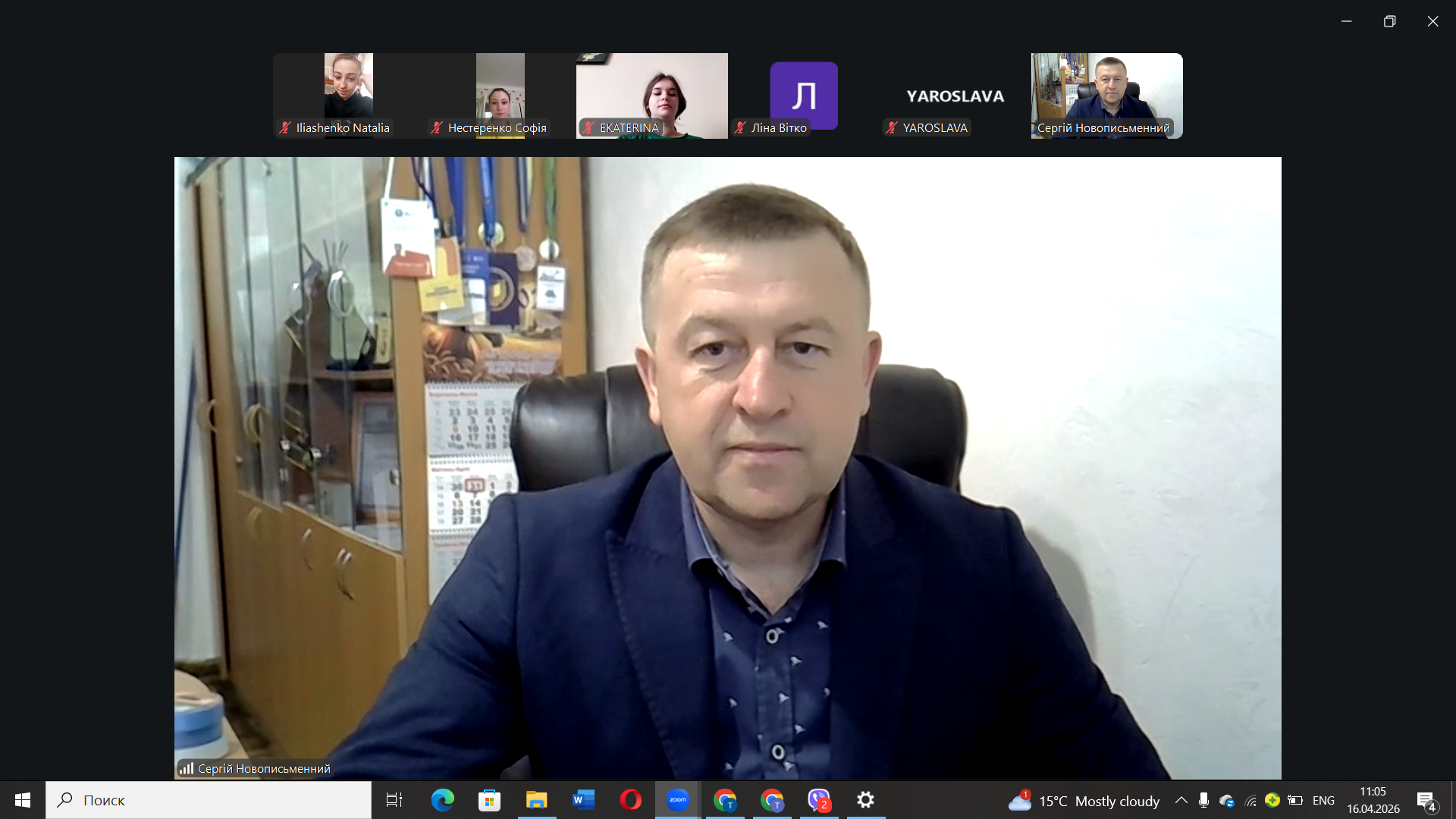Viewport: 1456px width, 819px height.
Task: Click the Ліна Вітко avatar tile
Action: pyautogui.click(x=803, y=95)
